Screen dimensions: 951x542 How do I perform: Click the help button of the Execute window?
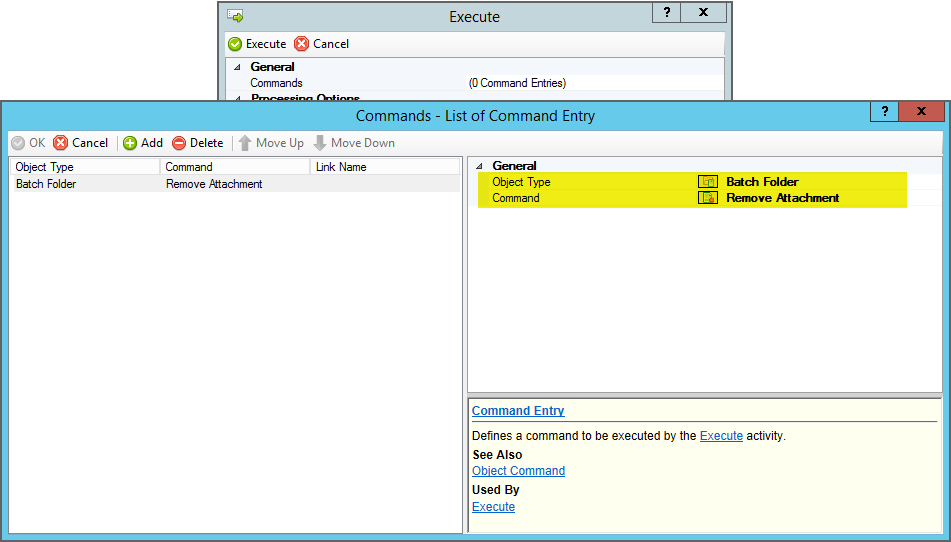pyautogui.click(x=667, y=12)
